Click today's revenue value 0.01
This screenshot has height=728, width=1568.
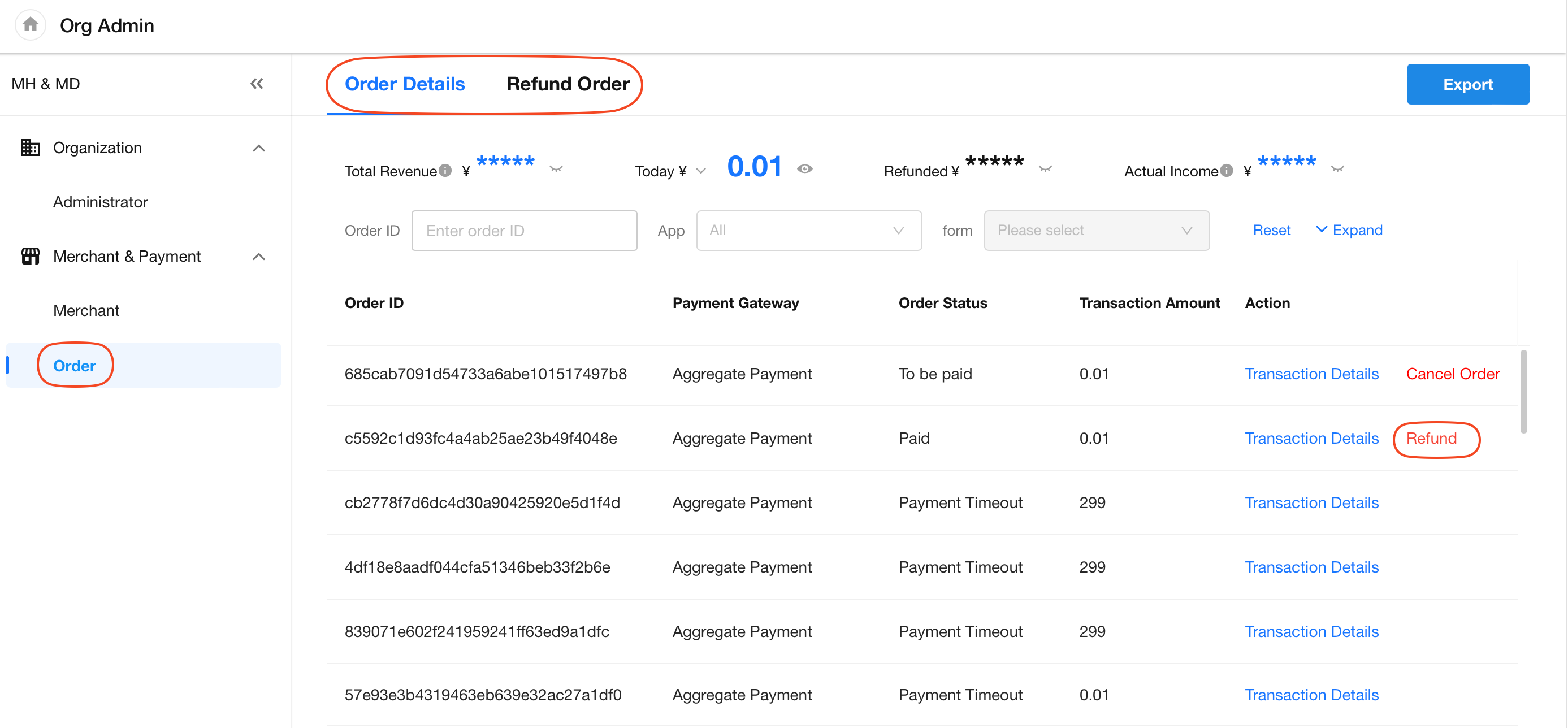755,167
